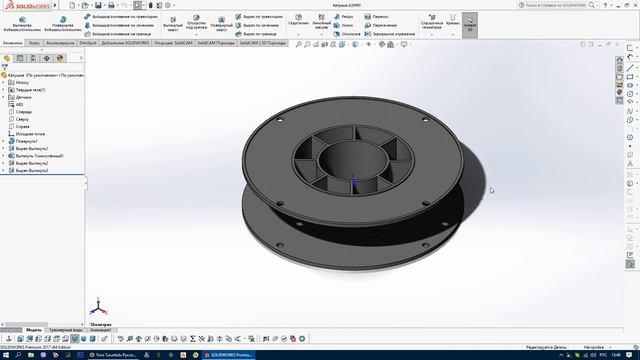Switch to the Анализировать tab
The image size is (640, 360).
60,43
